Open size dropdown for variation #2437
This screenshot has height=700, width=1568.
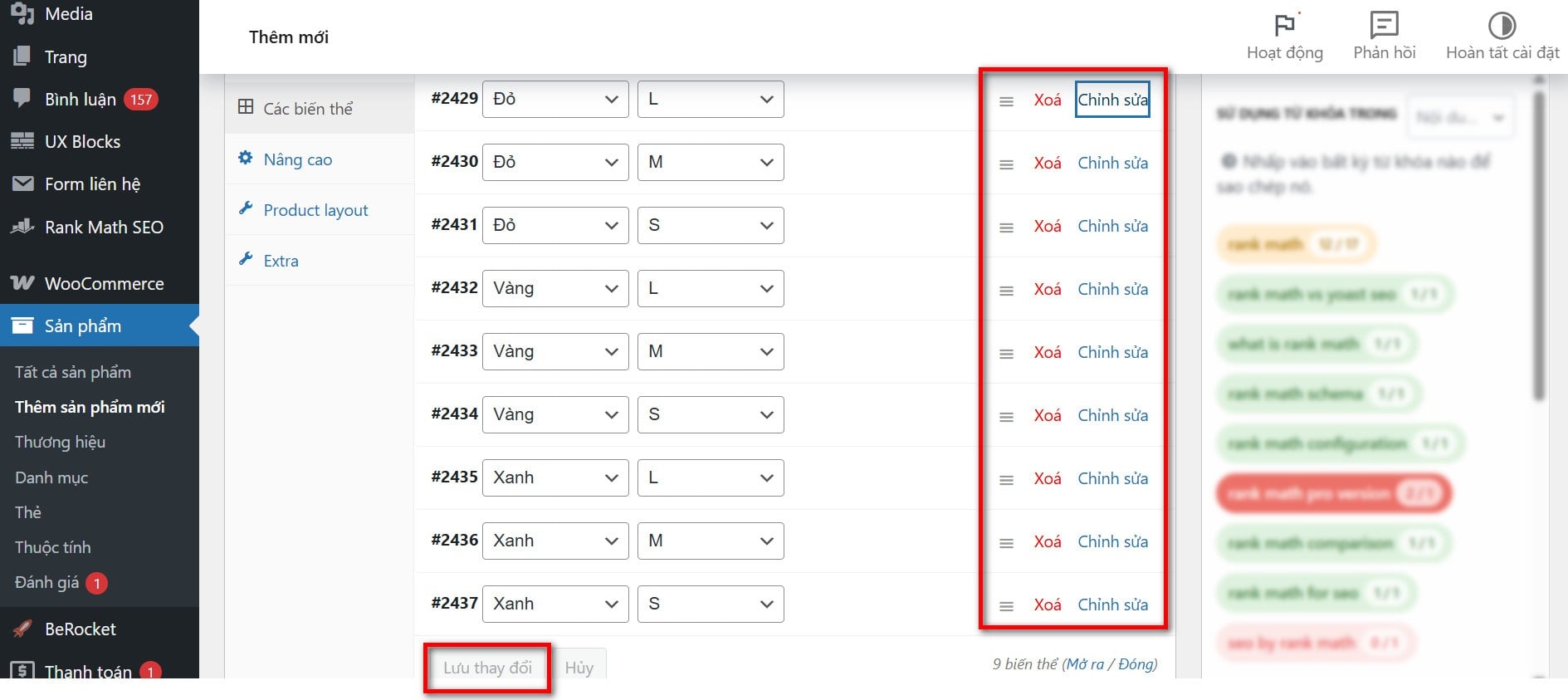click(x=710, y=605)
